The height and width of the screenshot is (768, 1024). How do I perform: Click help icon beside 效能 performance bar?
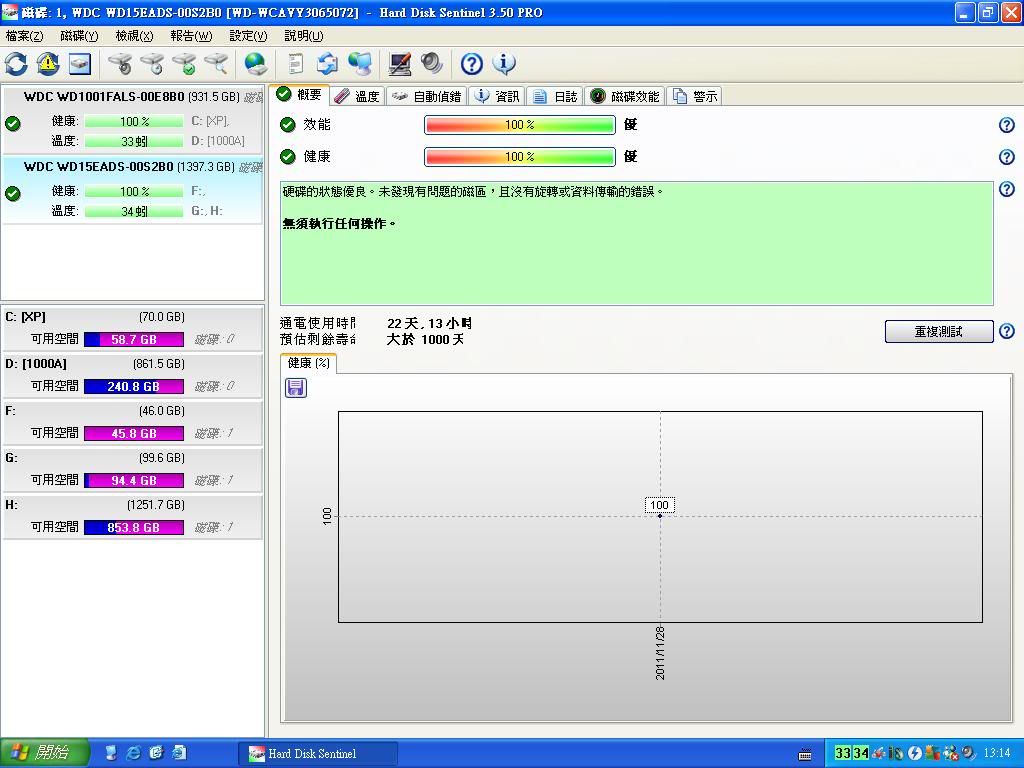[1007, 125]
